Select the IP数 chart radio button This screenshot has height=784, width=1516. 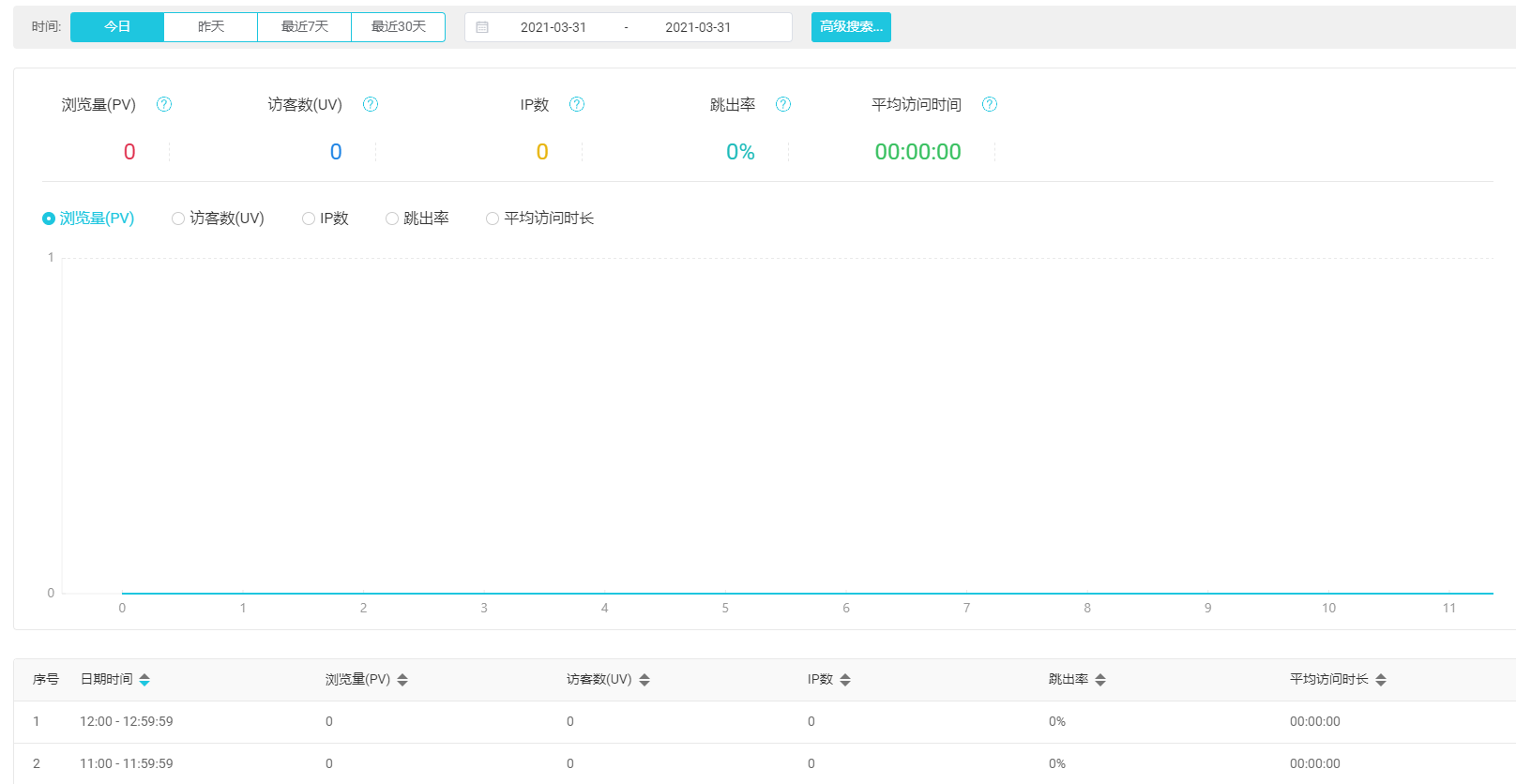[309, 219]
